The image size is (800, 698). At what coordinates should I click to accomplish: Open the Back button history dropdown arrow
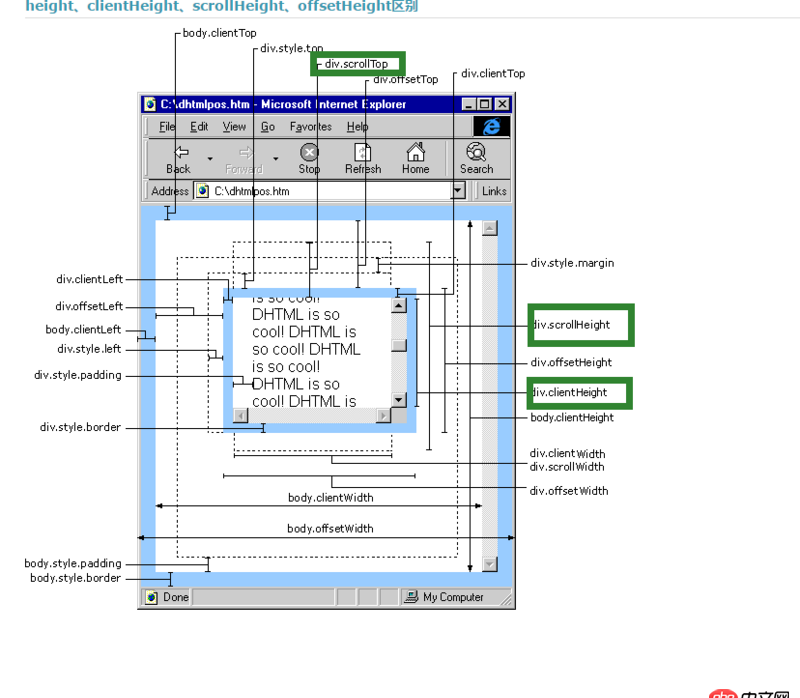click(210, 158)
